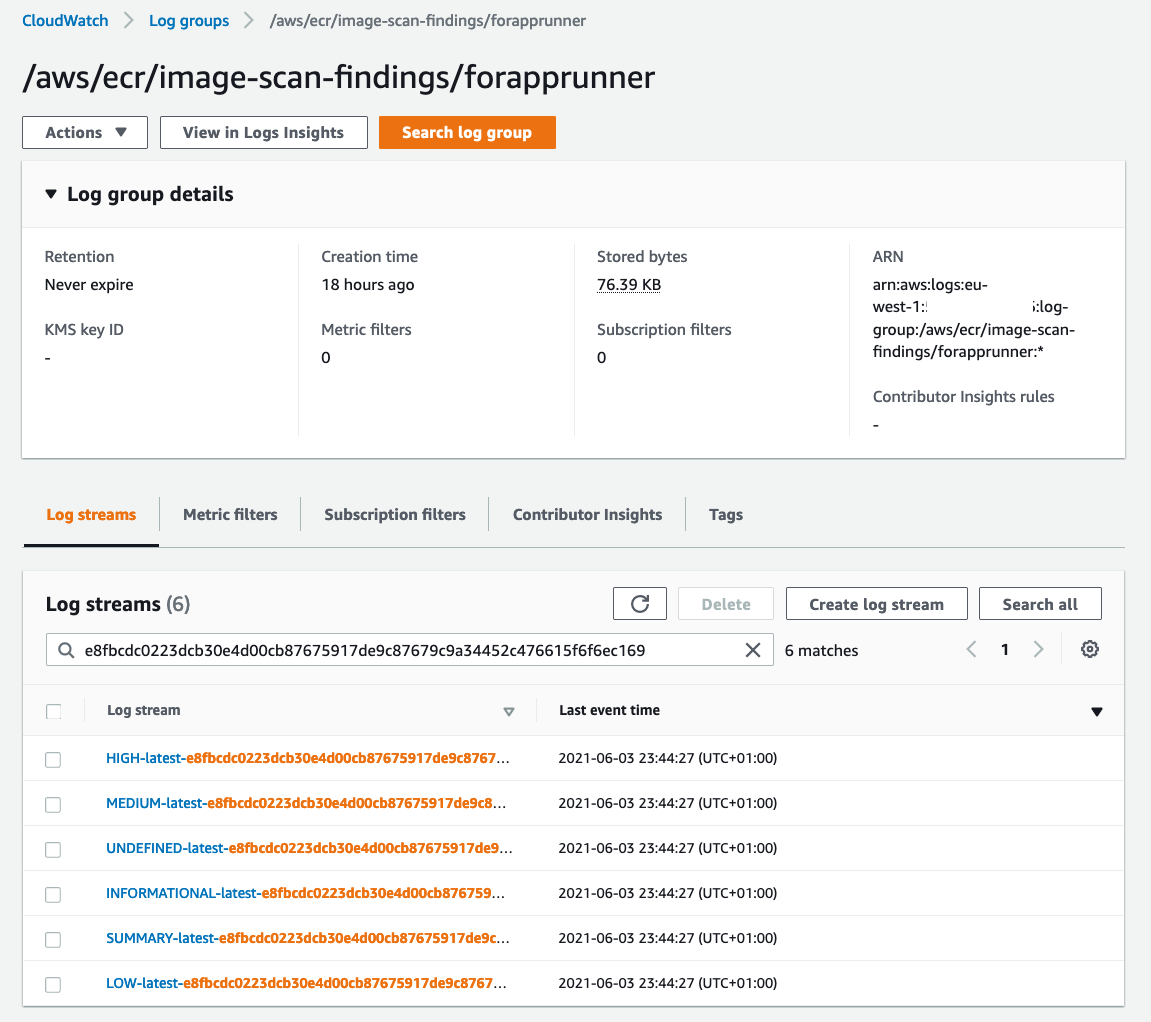Open the INFORMATIONAL-latest log stream link
This screenshot has height=1022, width=1151.
[305, 893]
